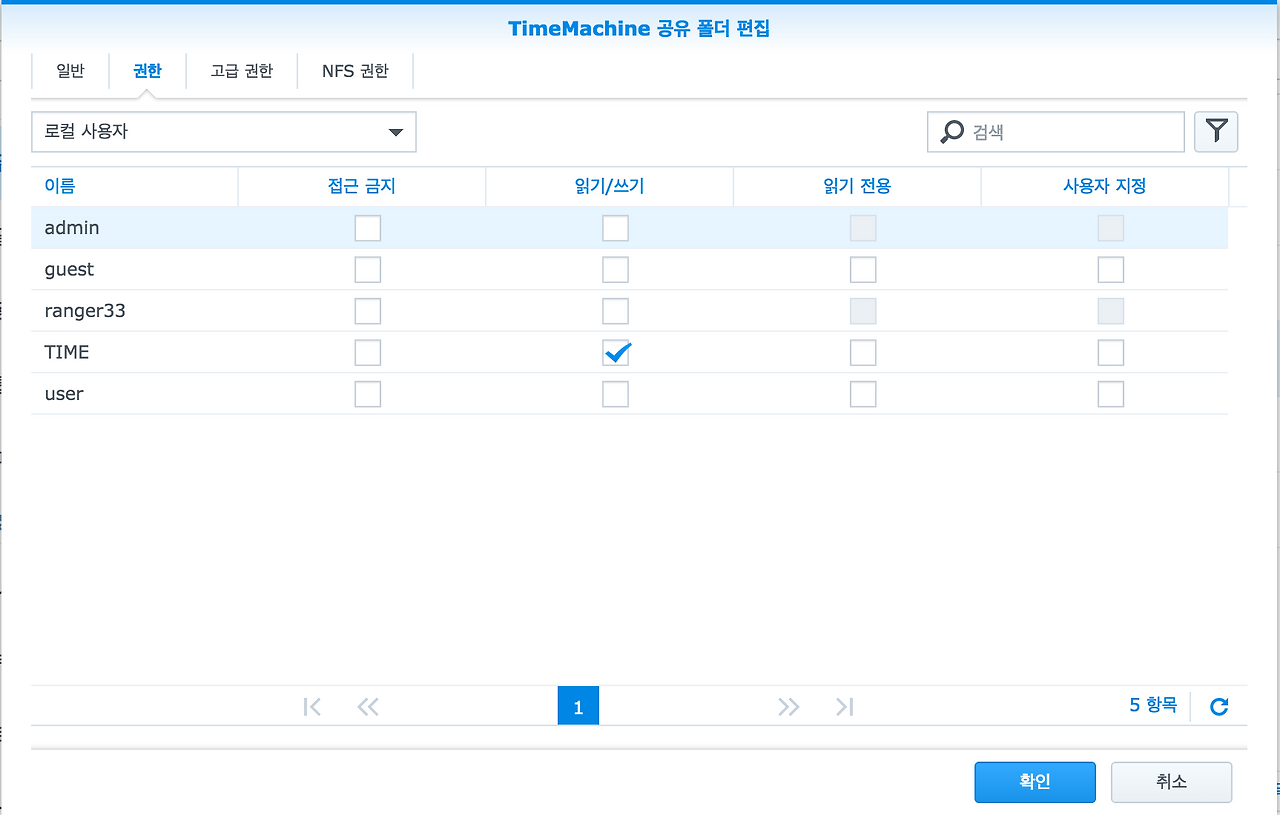Viewport: 1280px width, 815px height.
Task: Select the NFS 권한 tab
Action: [354, 70]
